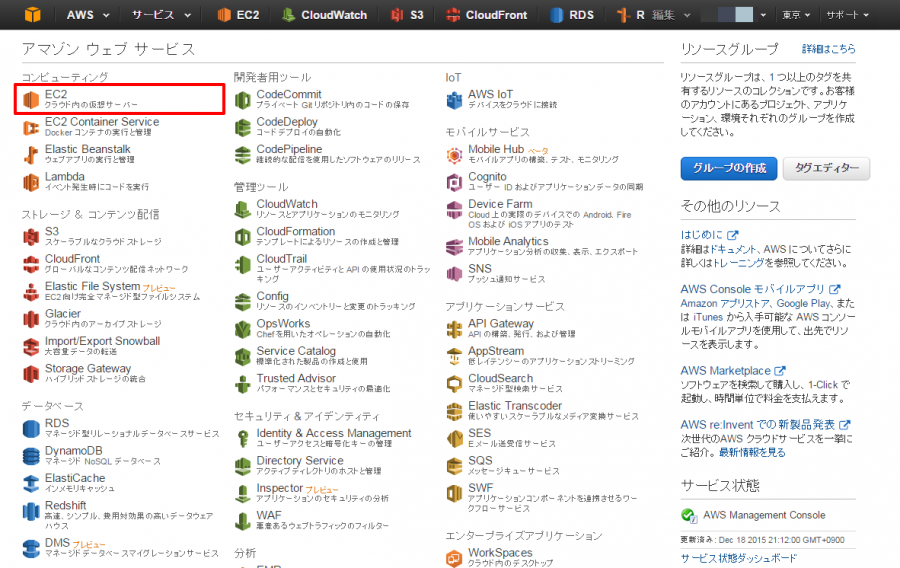This screenshot has width=900, height=568.
Task: Click the DynamoDB icon
Action: point(31,456)
